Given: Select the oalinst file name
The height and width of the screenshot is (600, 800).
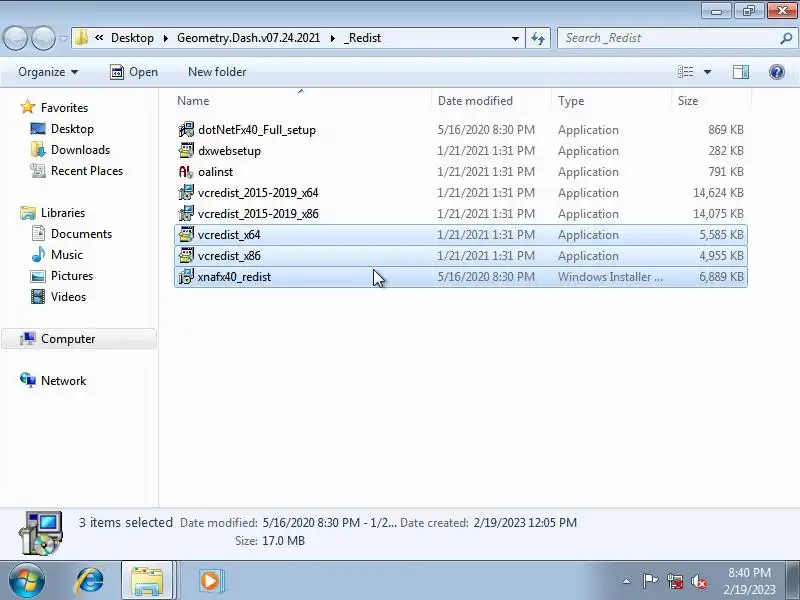Looking at the screenshot, I should pos(215,172).
